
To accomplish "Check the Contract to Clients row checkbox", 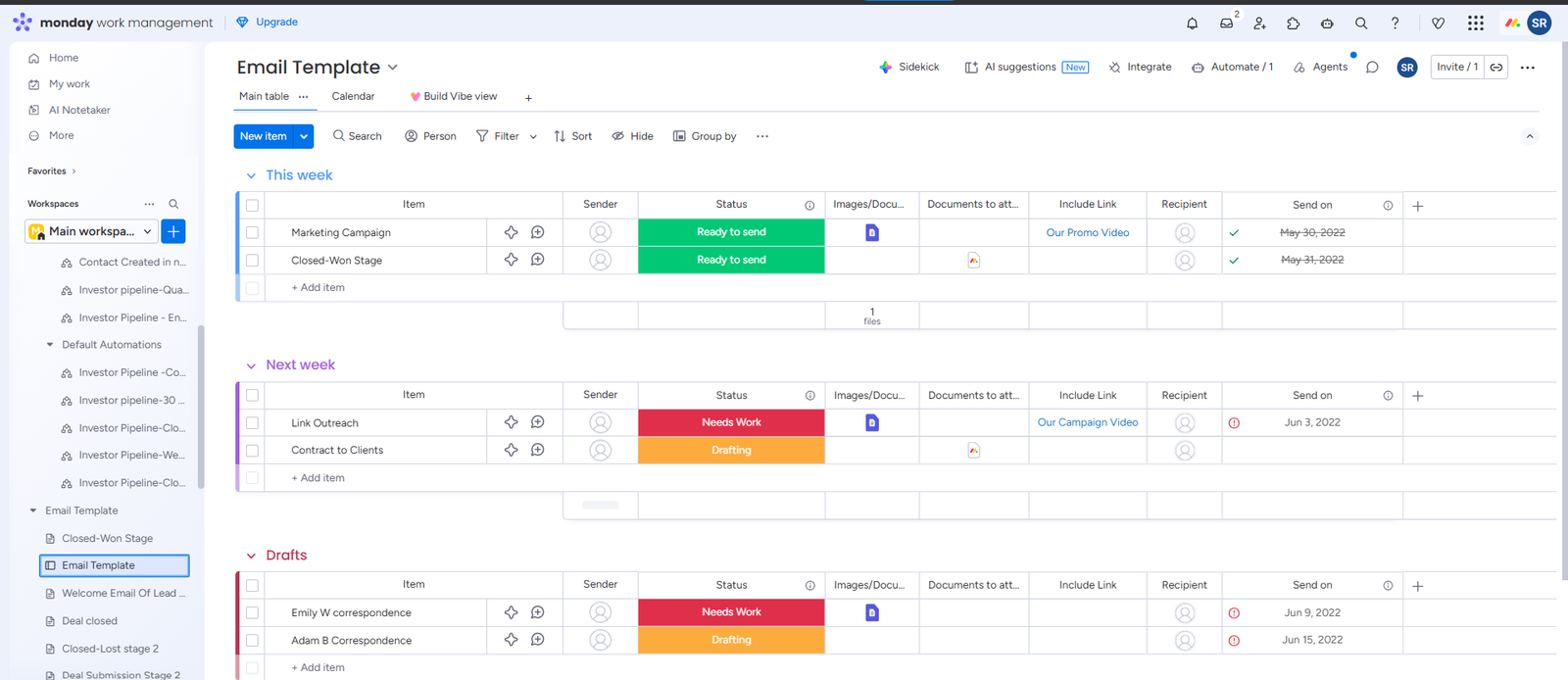I will point(252,451).
